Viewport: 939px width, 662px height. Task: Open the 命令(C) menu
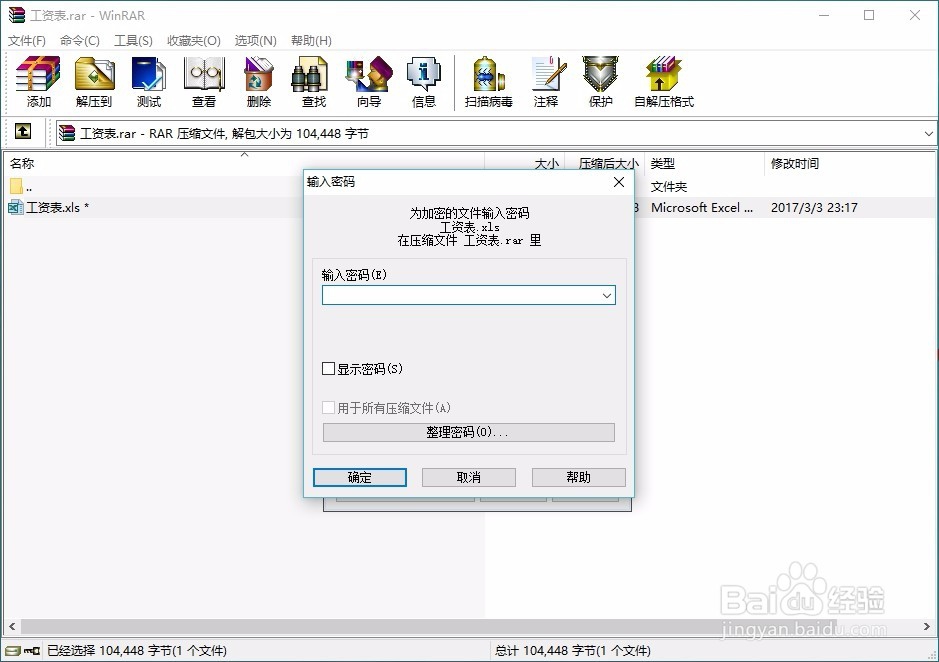(x=80, y=41)
